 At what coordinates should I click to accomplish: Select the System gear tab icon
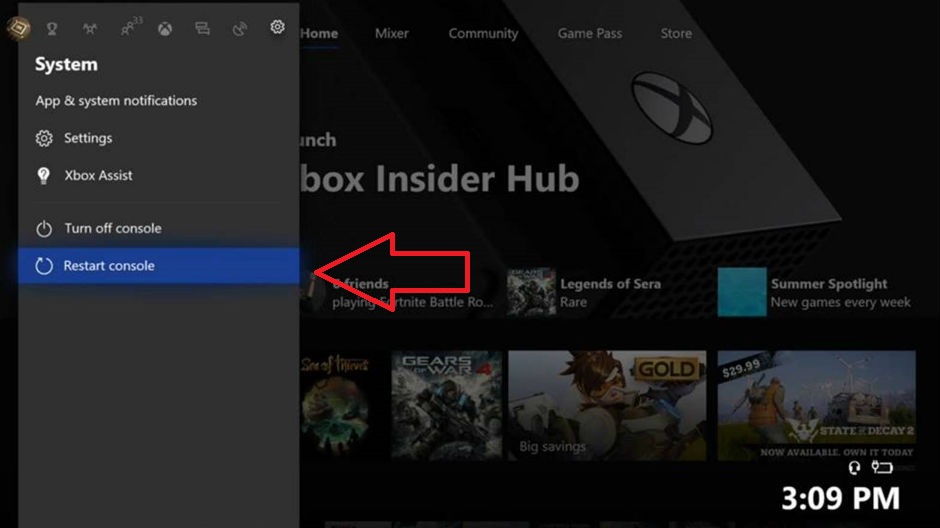(x=277, y=27)
